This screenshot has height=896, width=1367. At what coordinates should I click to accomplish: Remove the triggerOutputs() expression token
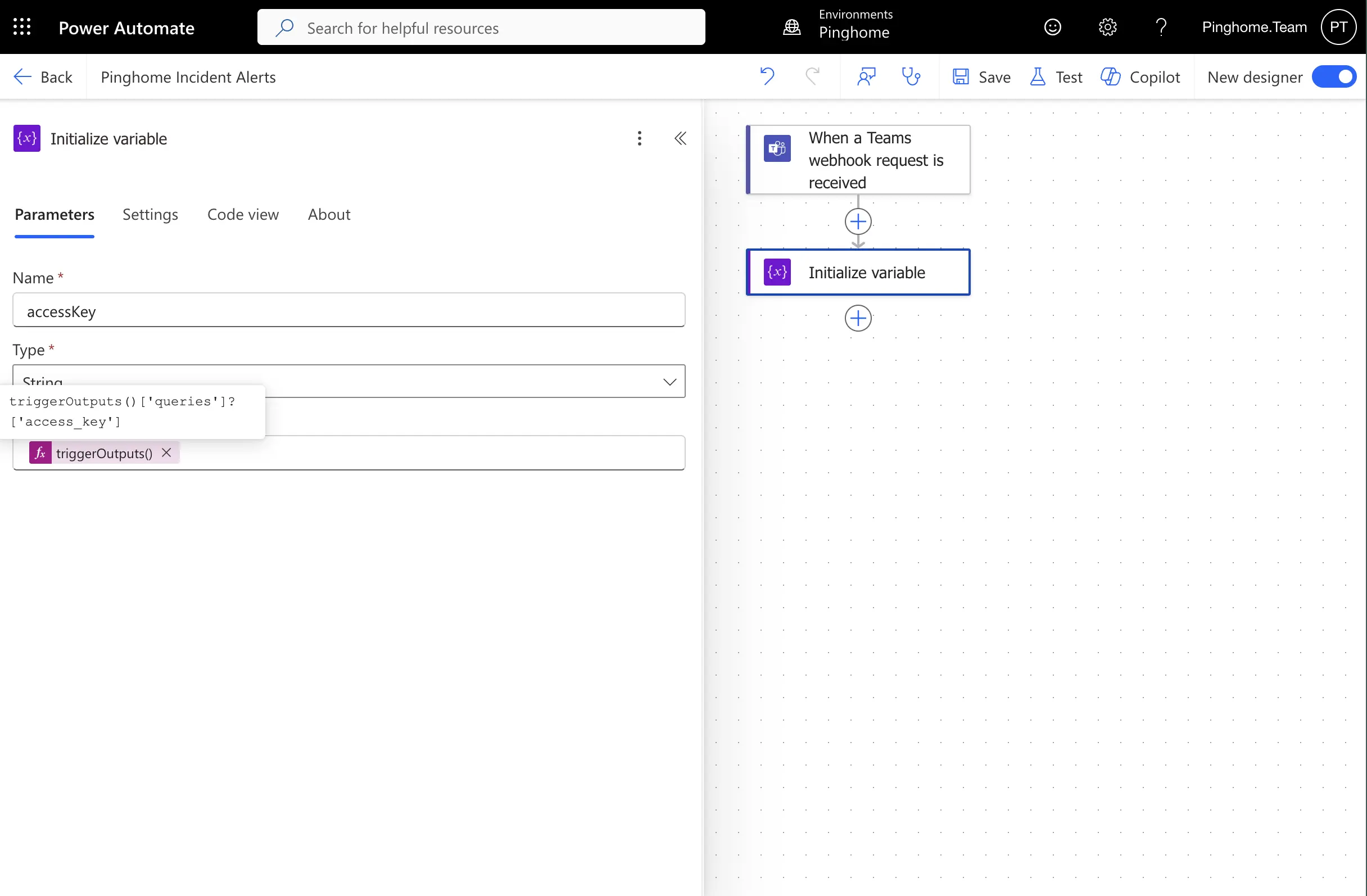point(166,452)
